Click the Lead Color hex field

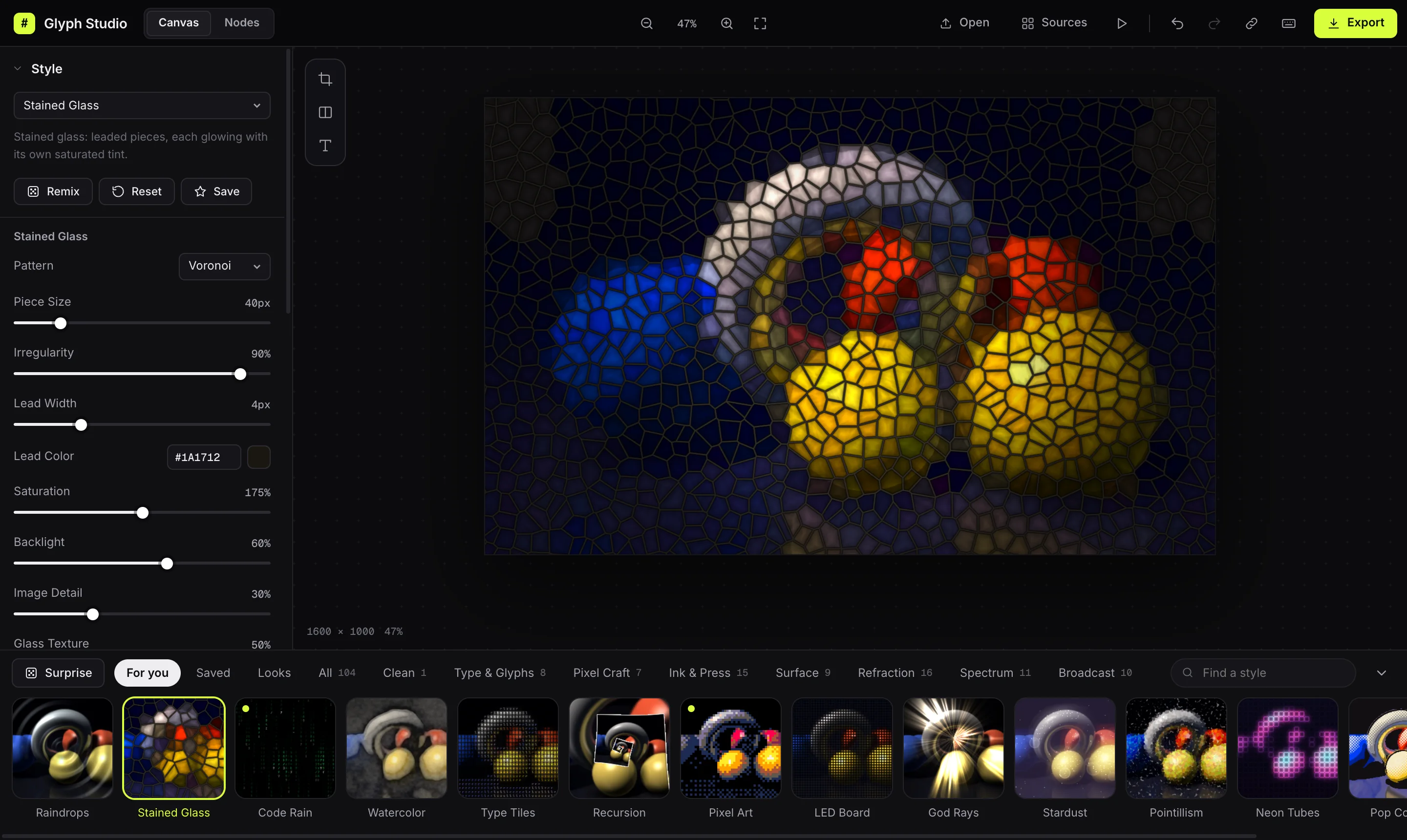click(204, 457)
